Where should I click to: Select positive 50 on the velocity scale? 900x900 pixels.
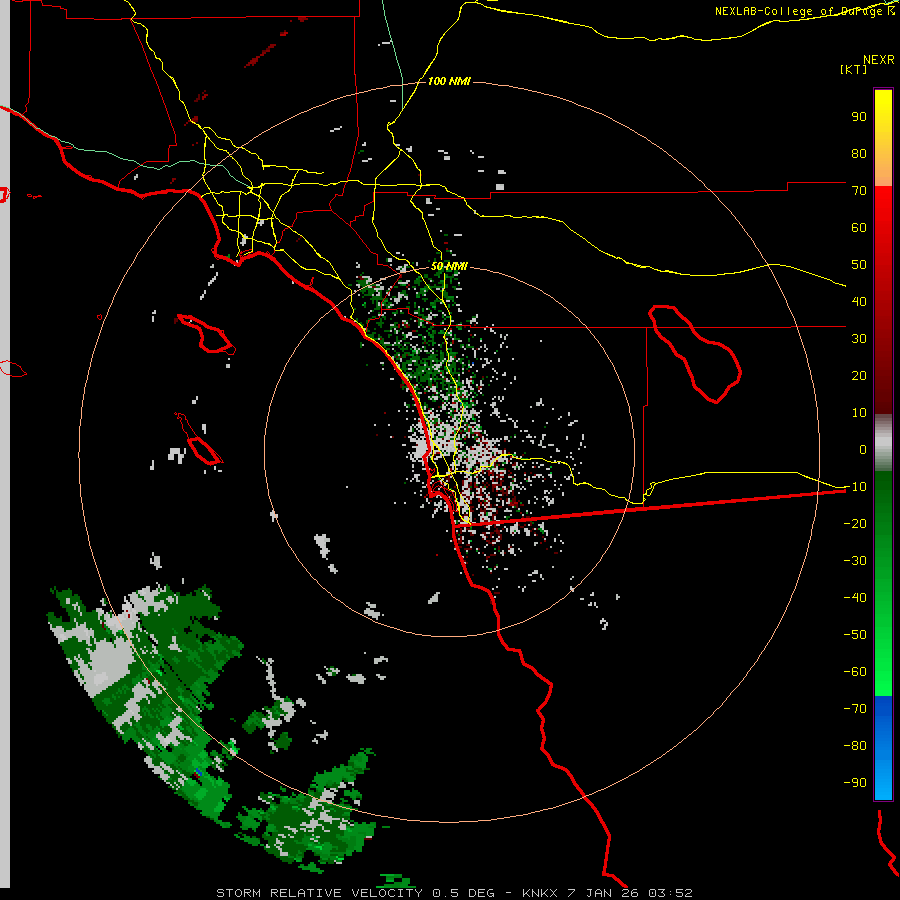pos(859,265)
